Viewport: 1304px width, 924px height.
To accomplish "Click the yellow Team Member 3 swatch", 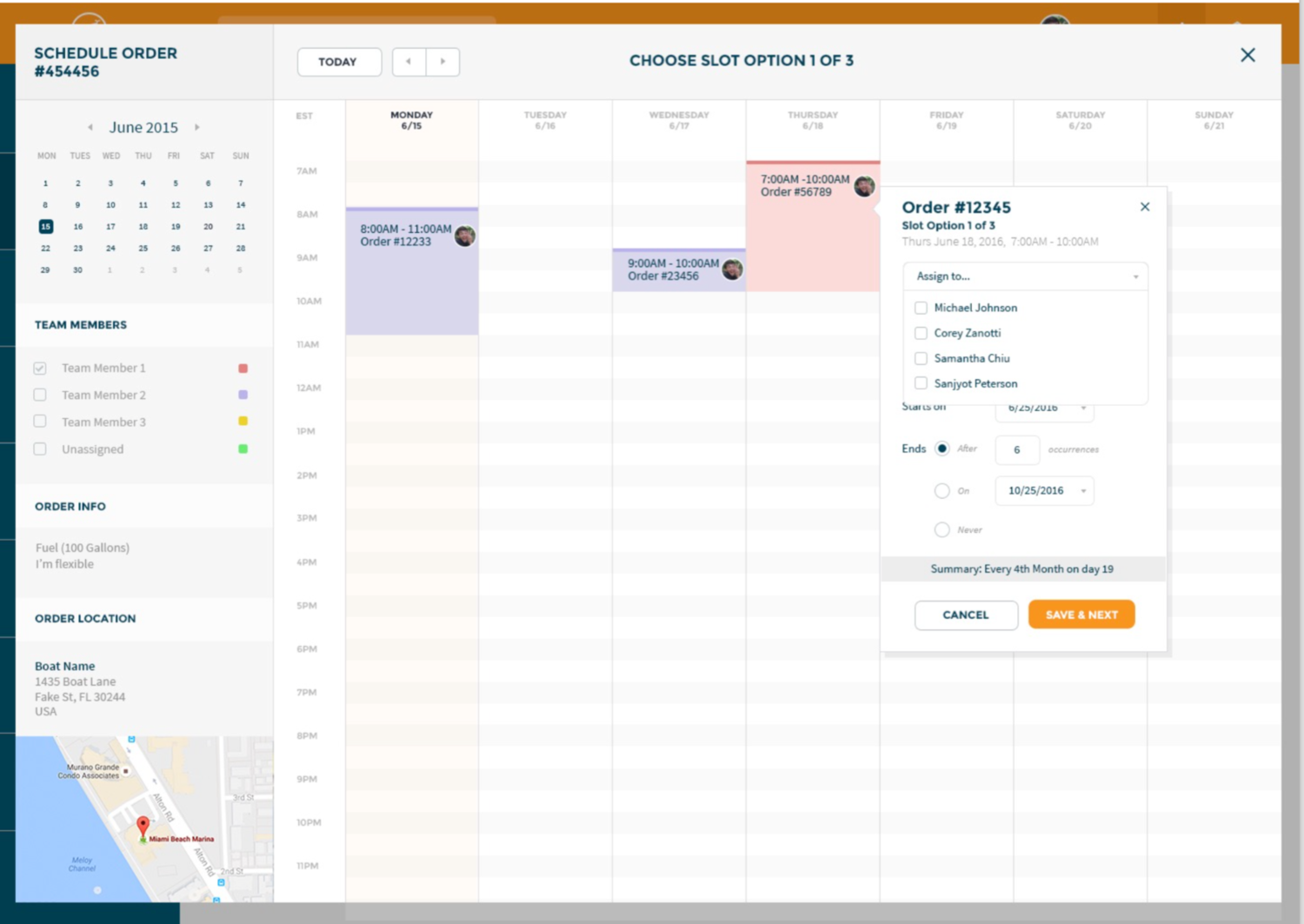I will click(243, 422).
